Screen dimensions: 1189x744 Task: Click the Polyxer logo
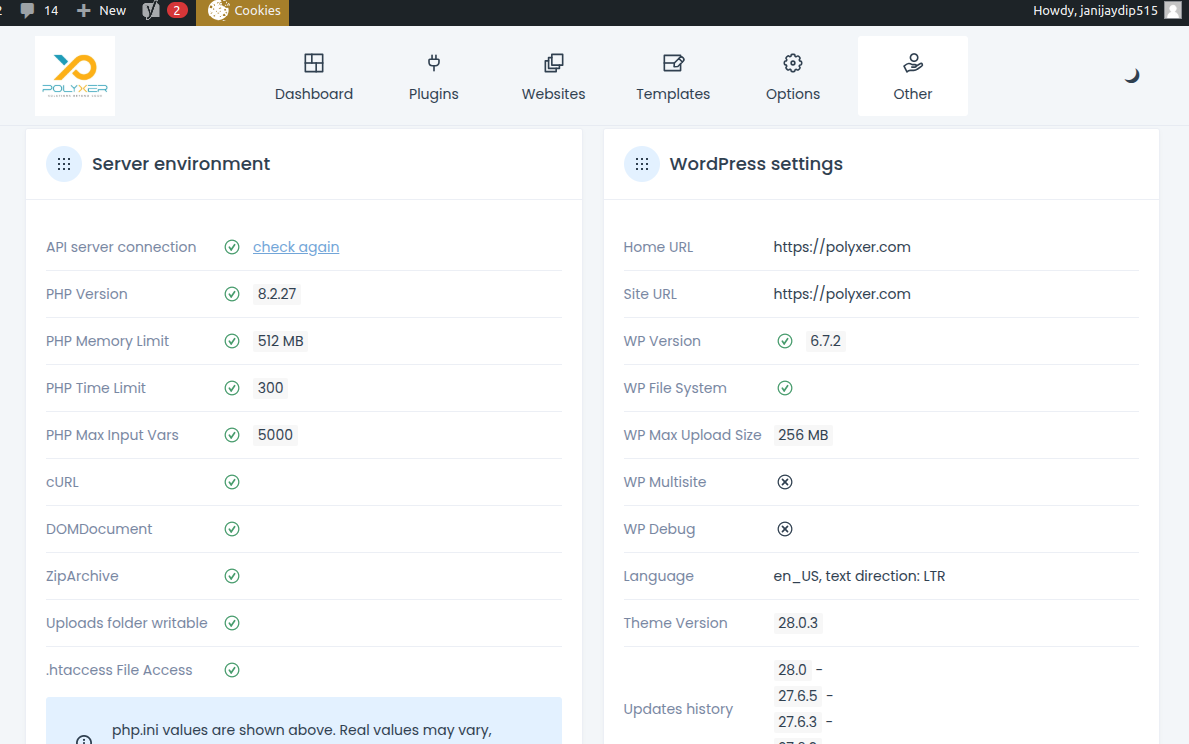point(75,76)
